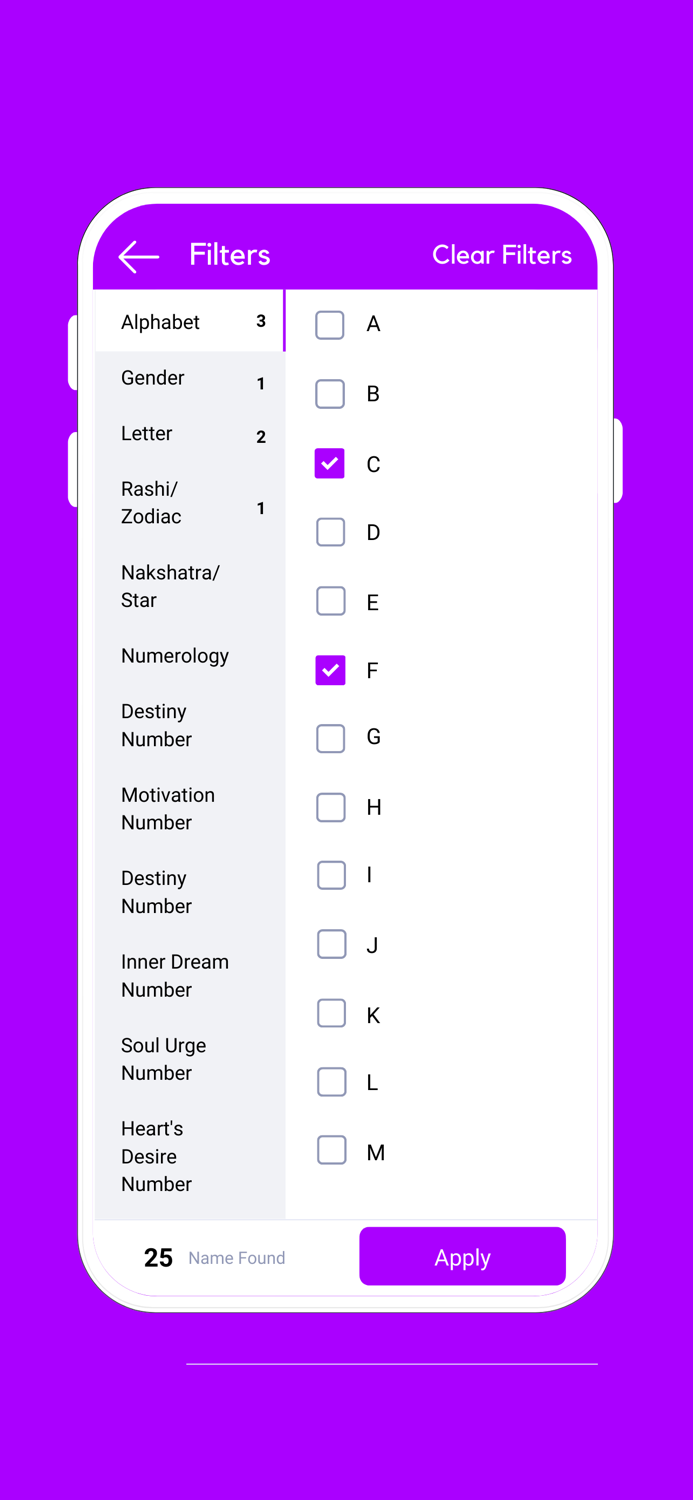This screenshot has width=693, height=1500.
Task: Click Clear Filters
Action: [x=502, y=256]
